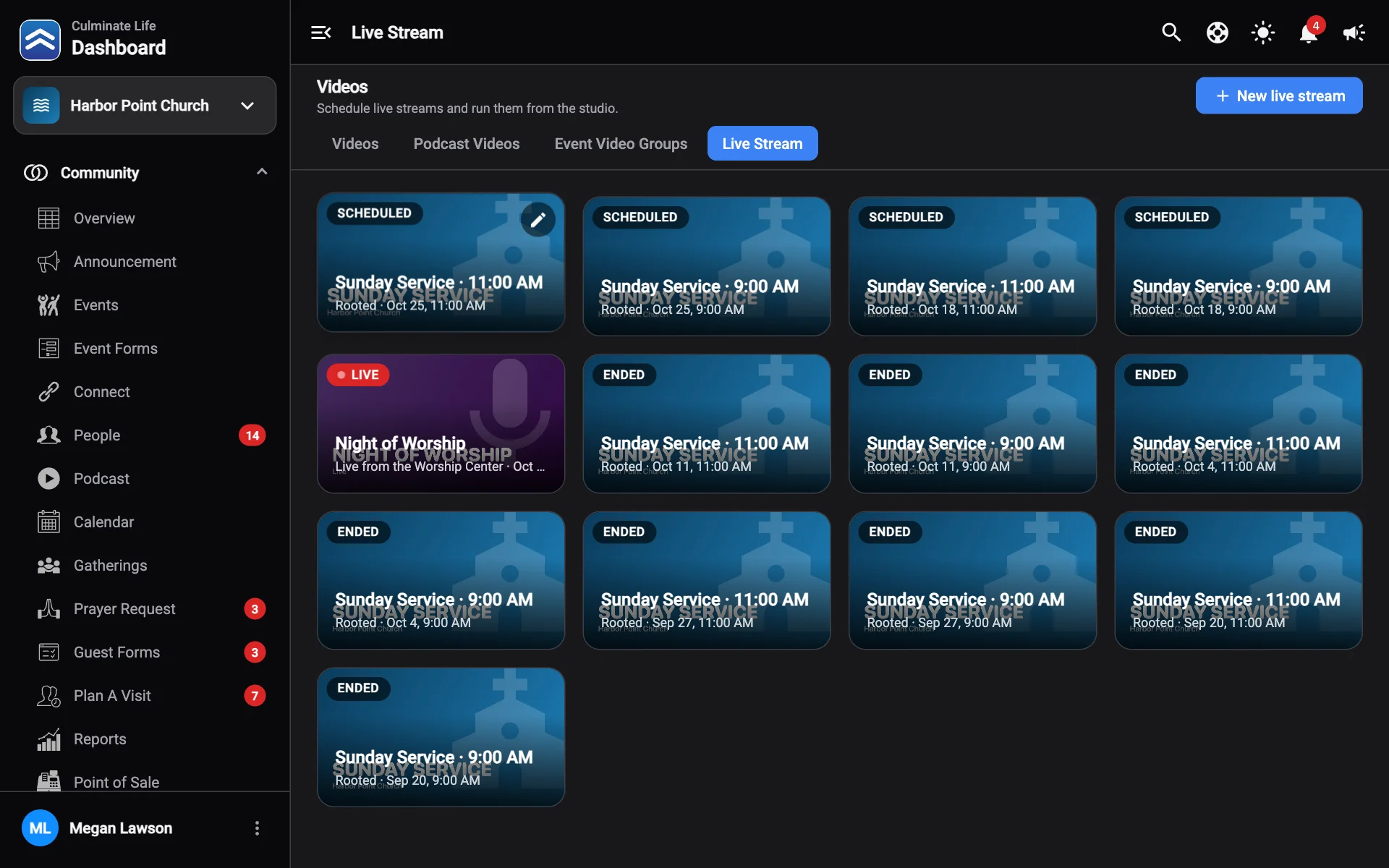Viewport: 1389px width, 868px height.
Task: Open the live Night of Worship stream
Action: pos(441,423)
